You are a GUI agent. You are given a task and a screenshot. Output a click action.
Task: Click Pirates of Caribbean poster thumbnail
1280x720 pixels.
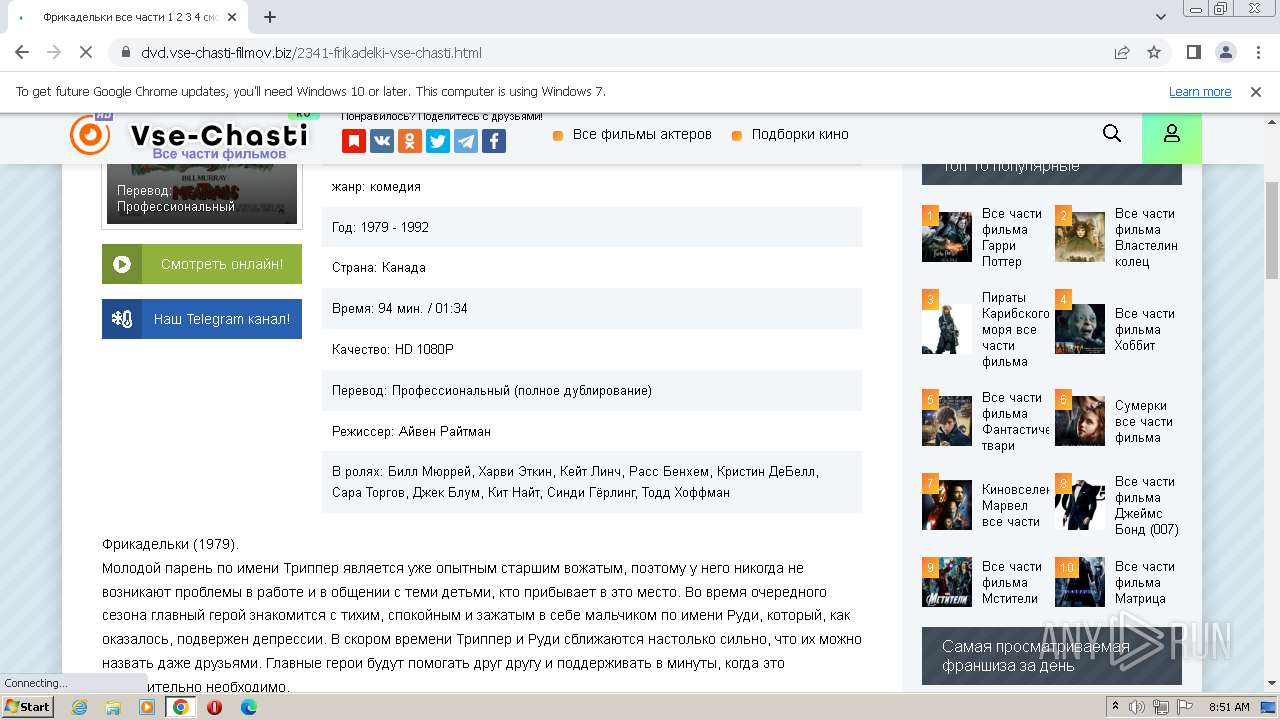[947, 329]
